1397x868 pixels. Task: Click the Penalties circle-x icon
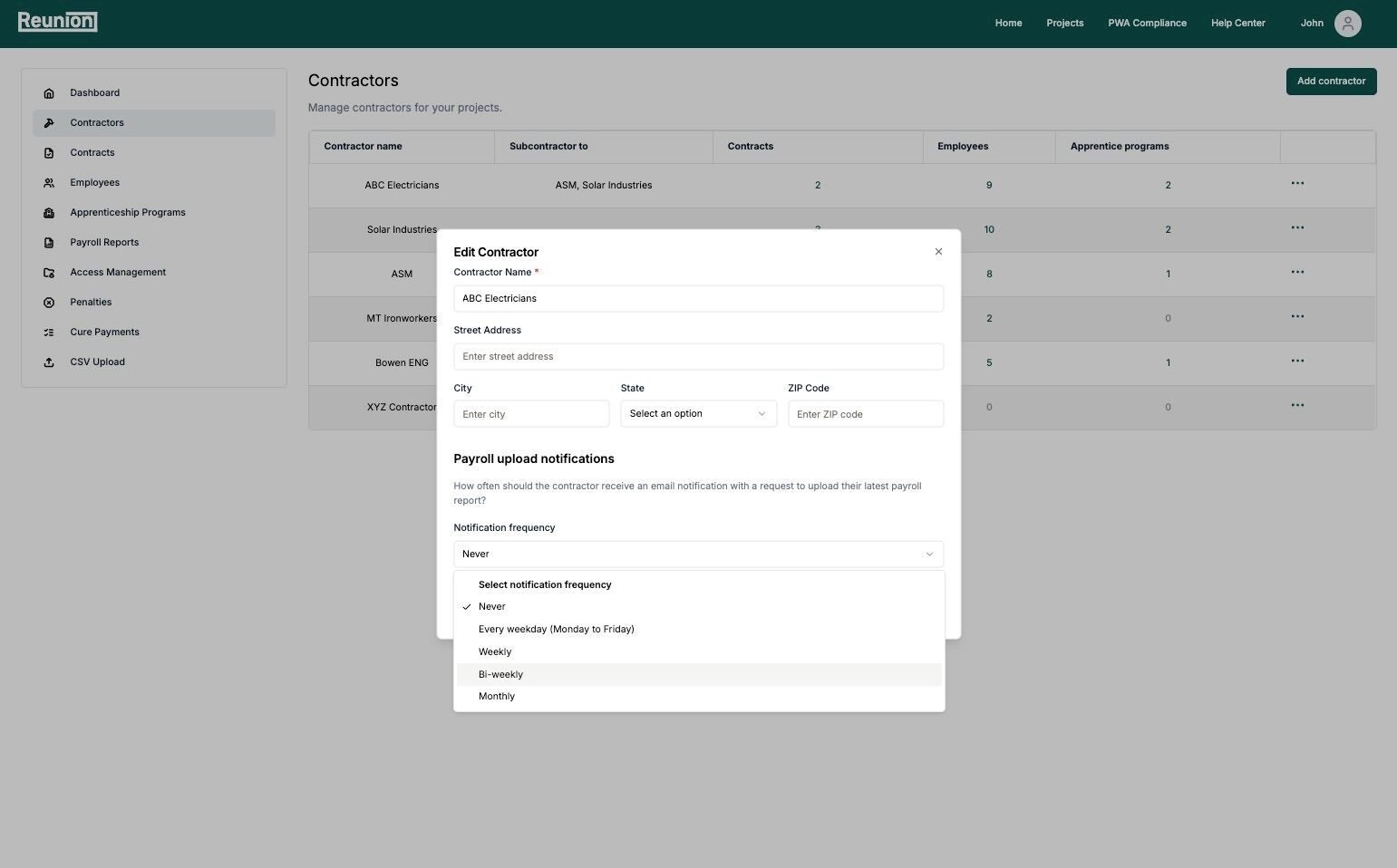coord(49,303)
